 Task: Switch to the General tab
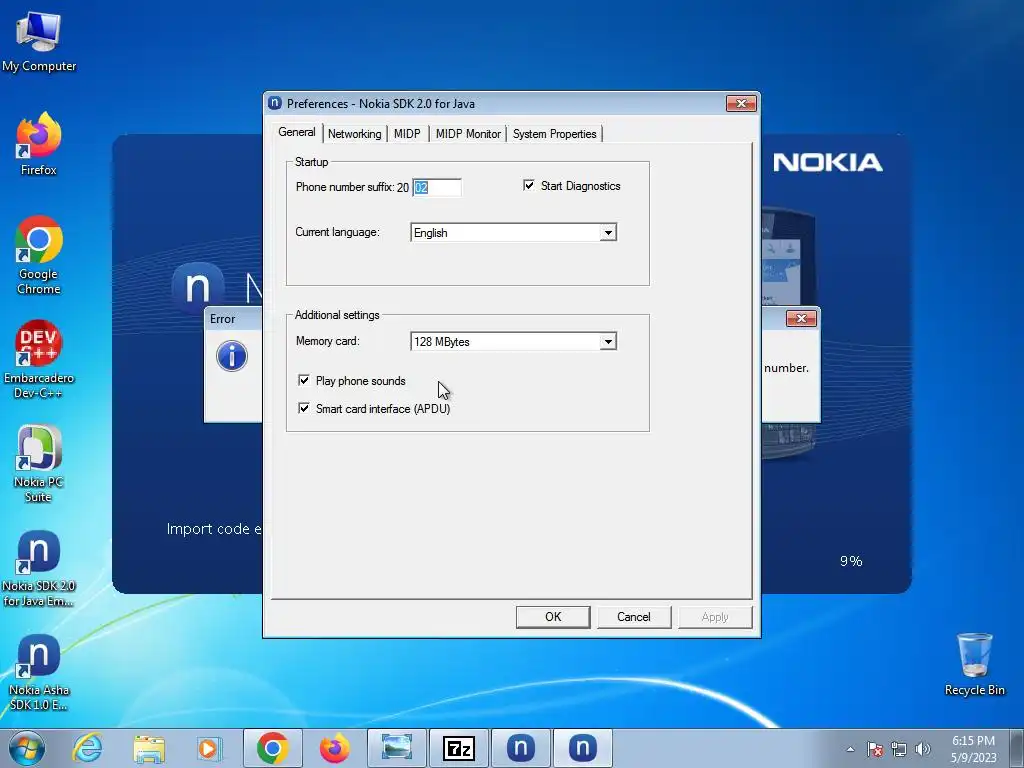296,132
